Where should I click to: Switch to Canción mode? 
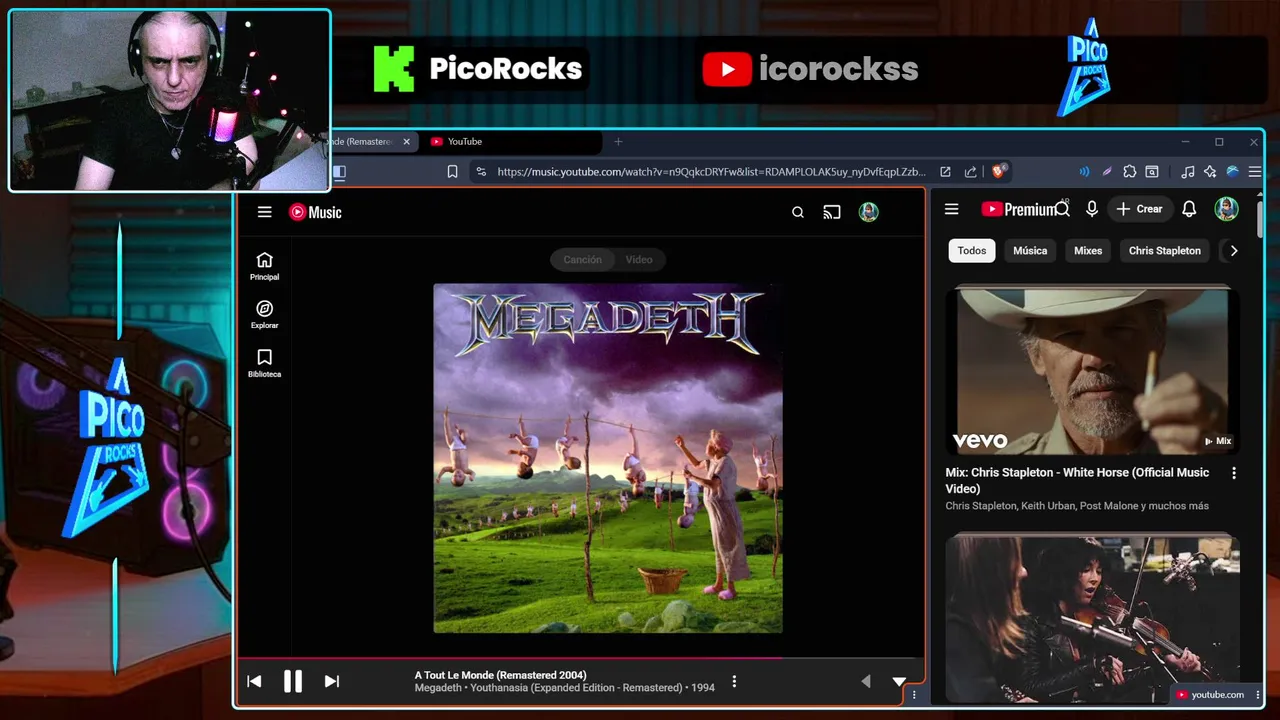[x=582, y=259]
